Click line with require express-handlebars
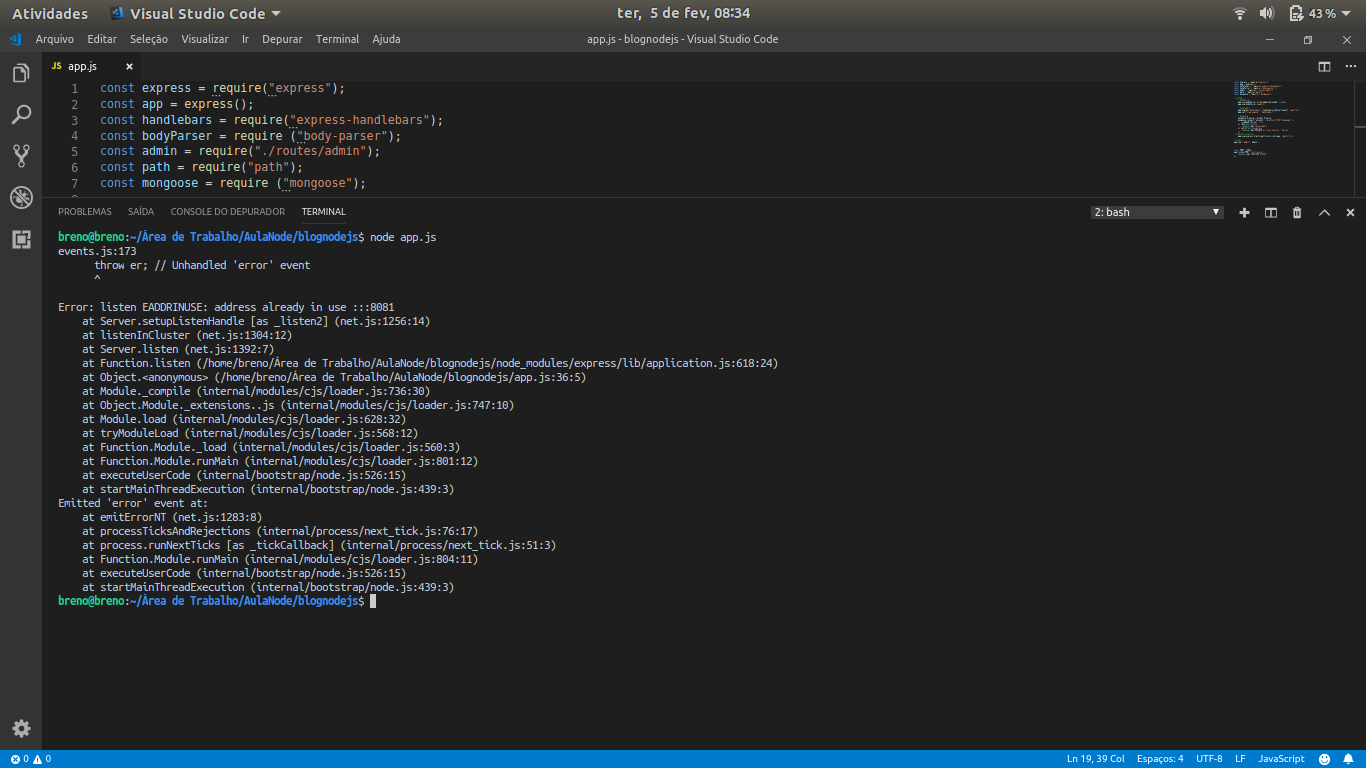 point(271,120)
